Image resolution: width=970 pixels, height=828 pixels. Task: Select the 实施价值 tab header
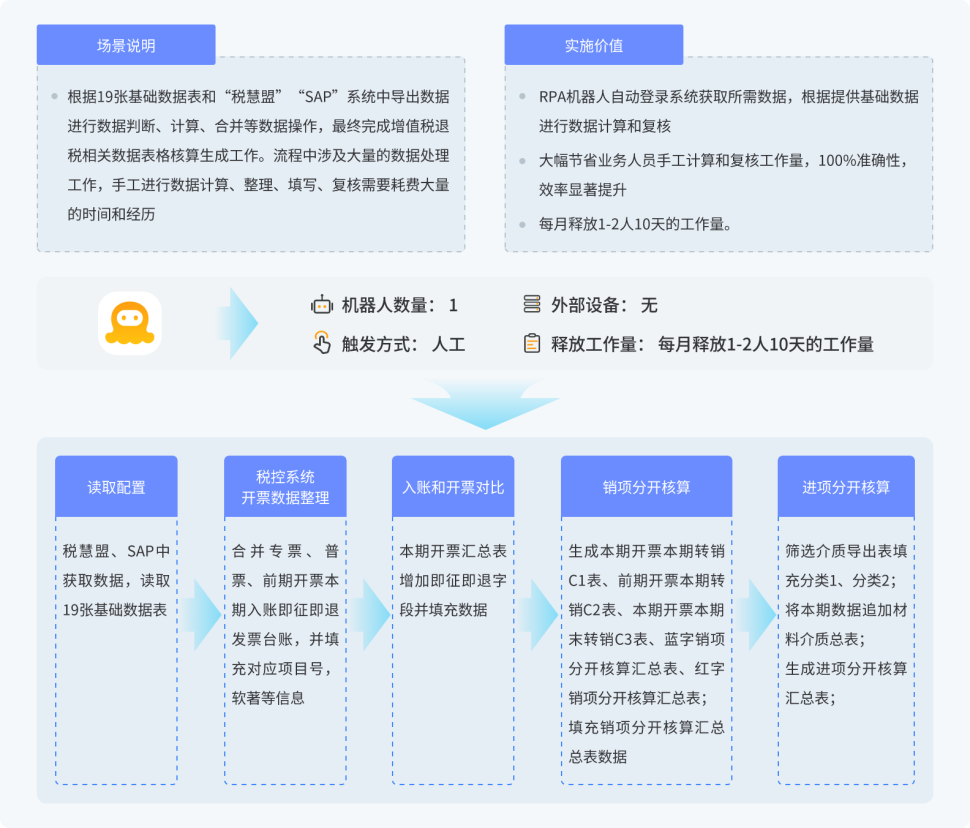(593, 46)
